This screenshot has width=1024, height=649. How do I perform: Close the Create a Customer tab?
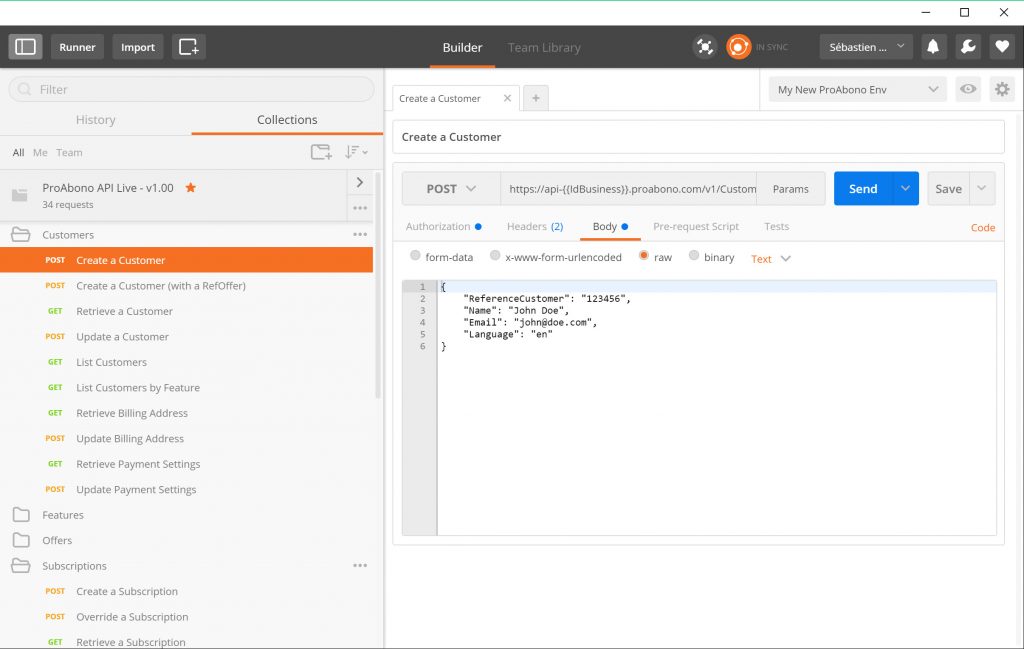[507, 98]
